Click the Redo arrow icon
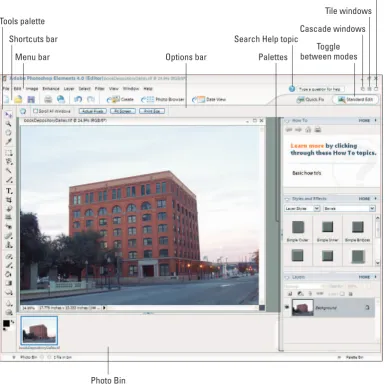Image resolution: width=385 pixels, height=385 pixels. click(x=91, y=99)
